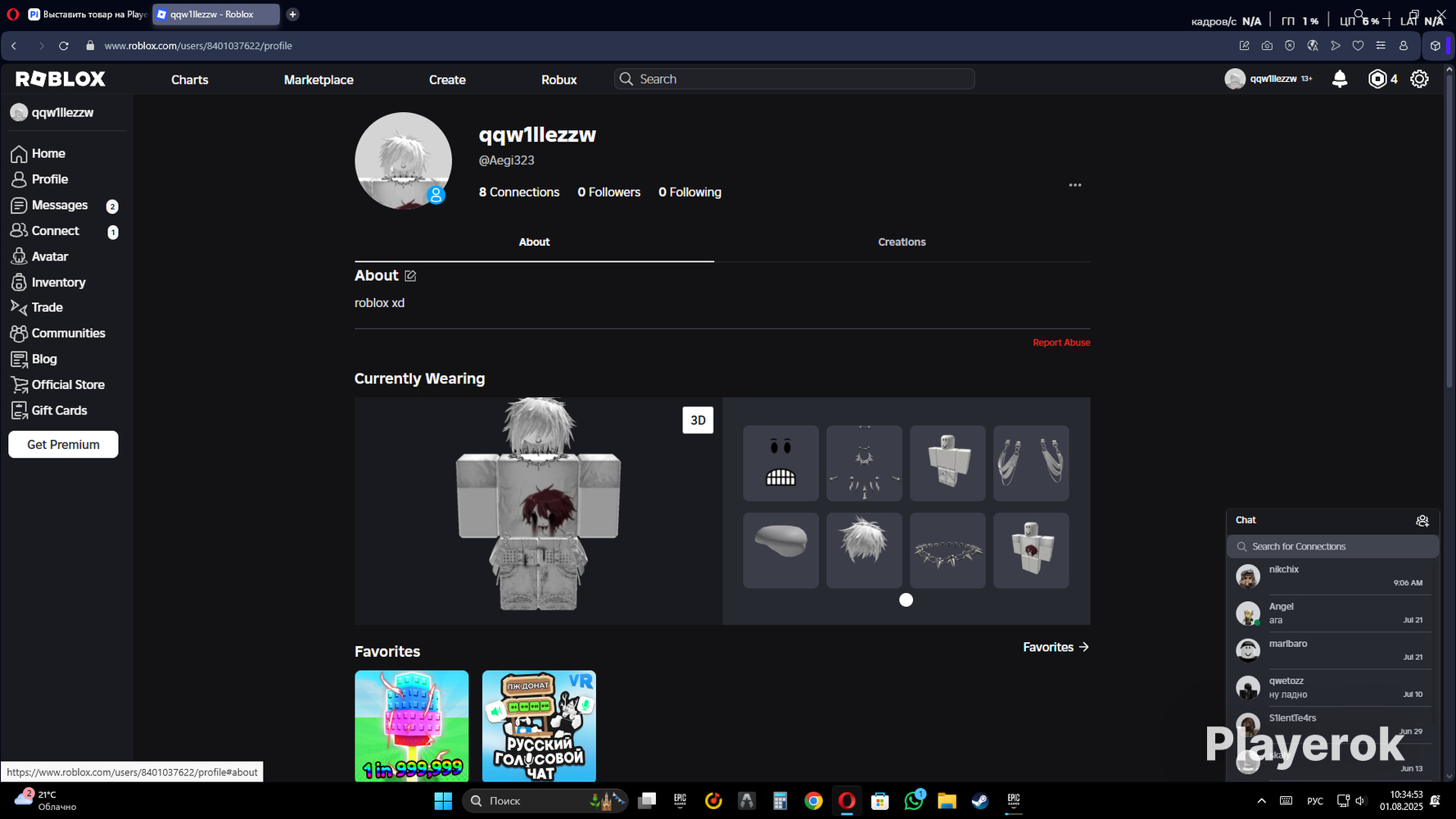Click the browser address bar URL
This screenshot has height=819, width=1456.
(198, 46)
